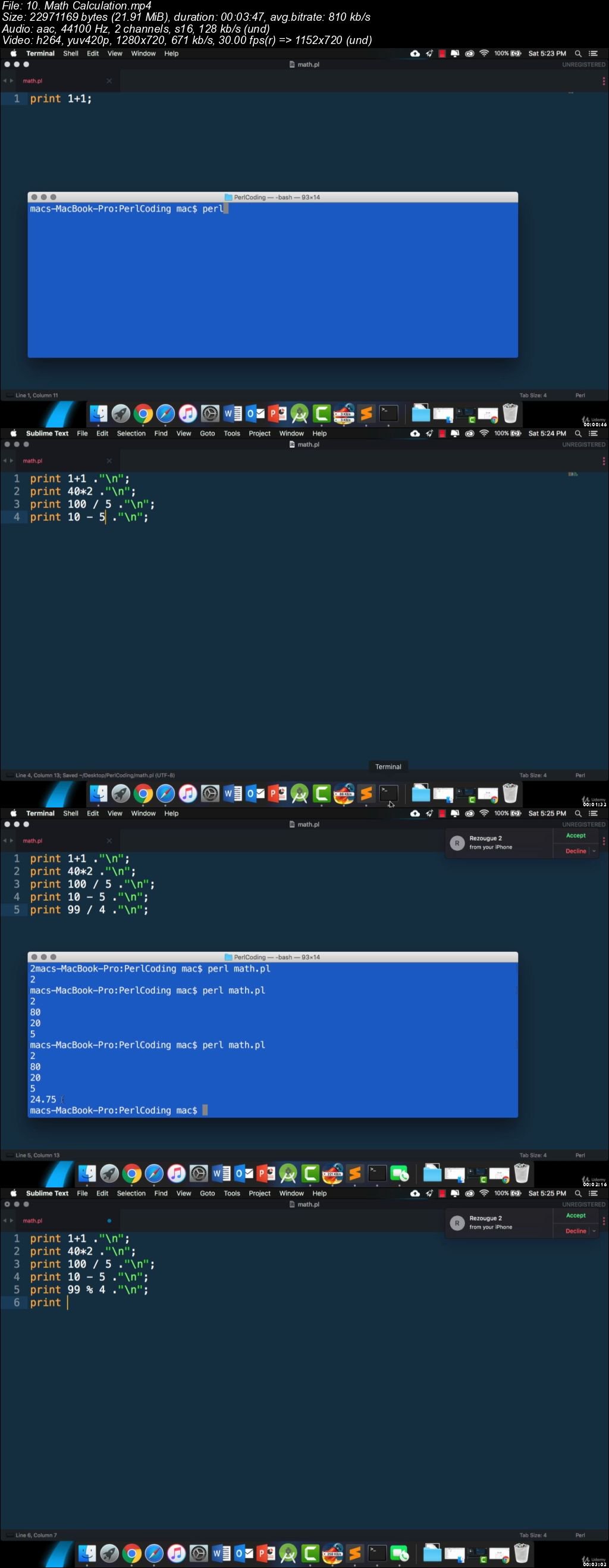Open the Apple menu in the 5:23 PM frame
The height and width of the screenshot is (1568, 609).
click(14, 54)
